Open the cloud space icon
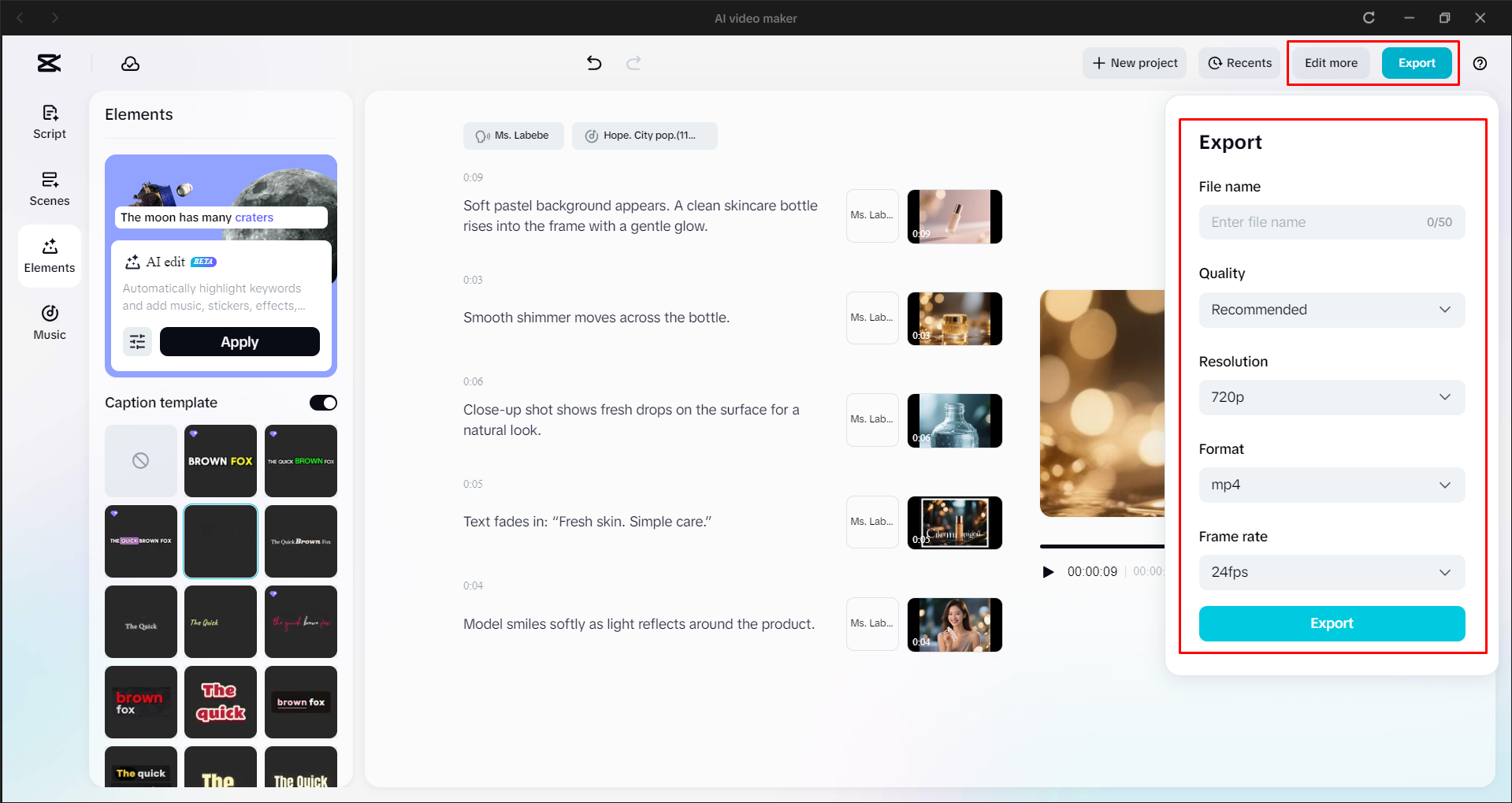Viewport: 1512px width, 803px height. (x=130, y=63)
